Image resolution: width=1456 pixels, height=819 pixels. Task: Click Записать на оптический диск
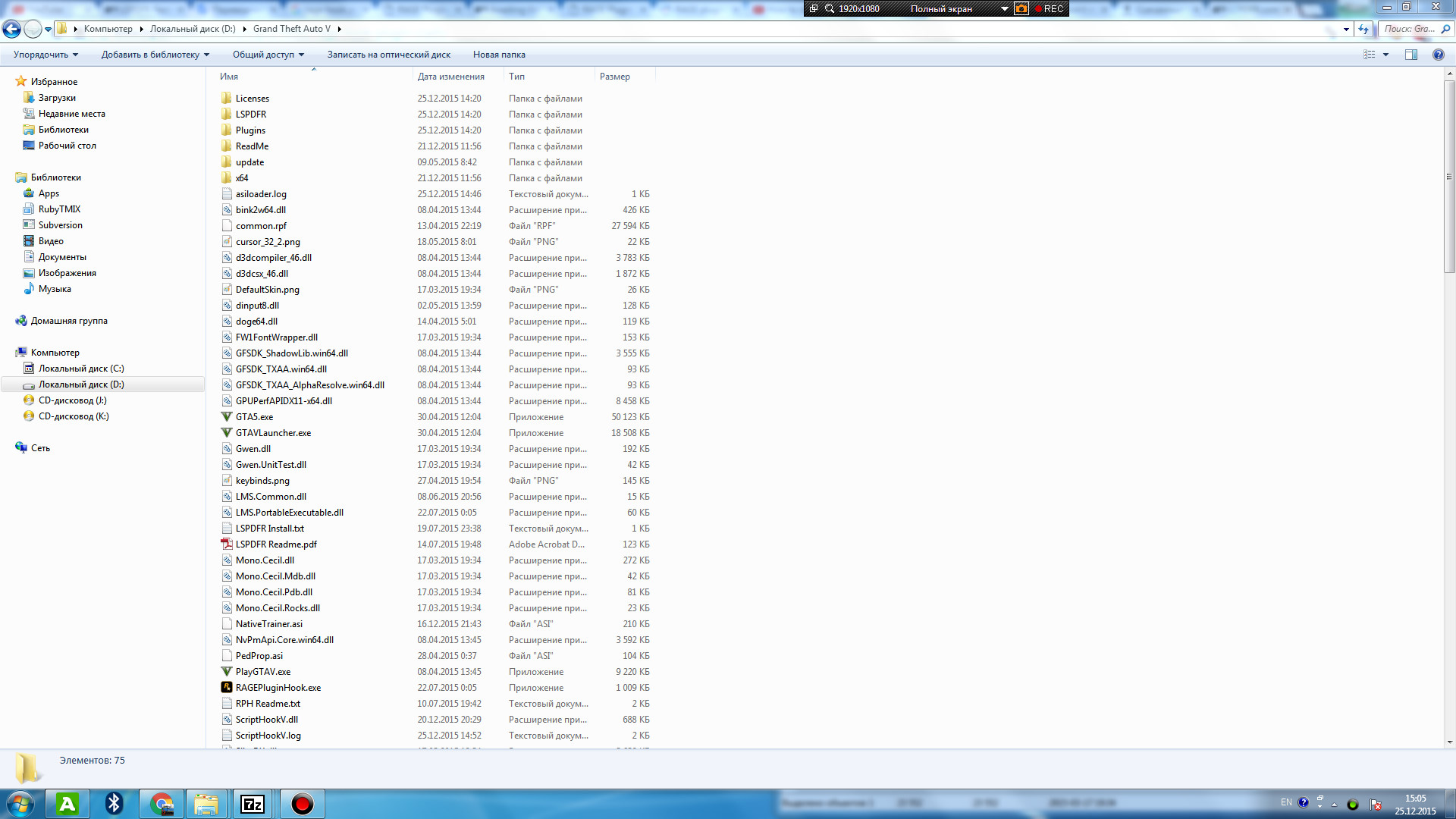(388, 55)
